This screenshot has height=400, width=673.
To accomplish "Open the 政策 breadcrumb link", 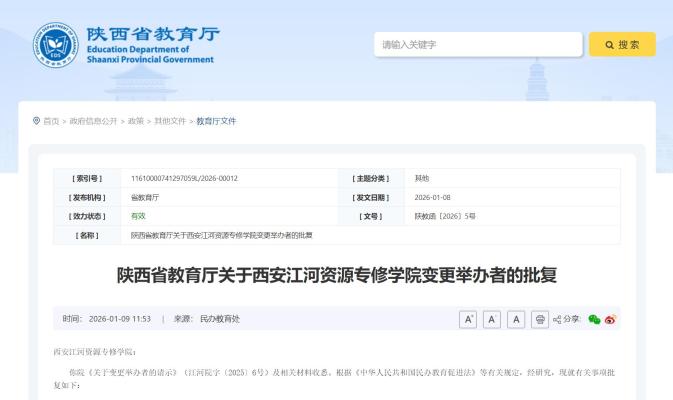I will (135, 121).
